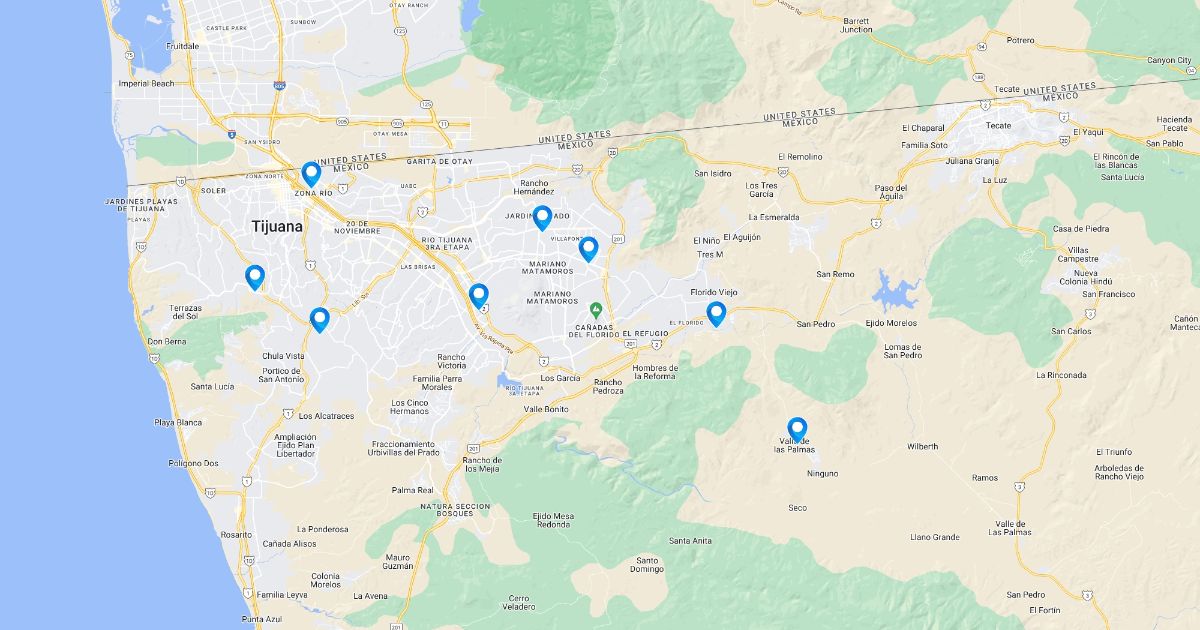Click the Tijuana city label
This screenshot has width=1200, height=630.
click(x=277, y=226)
